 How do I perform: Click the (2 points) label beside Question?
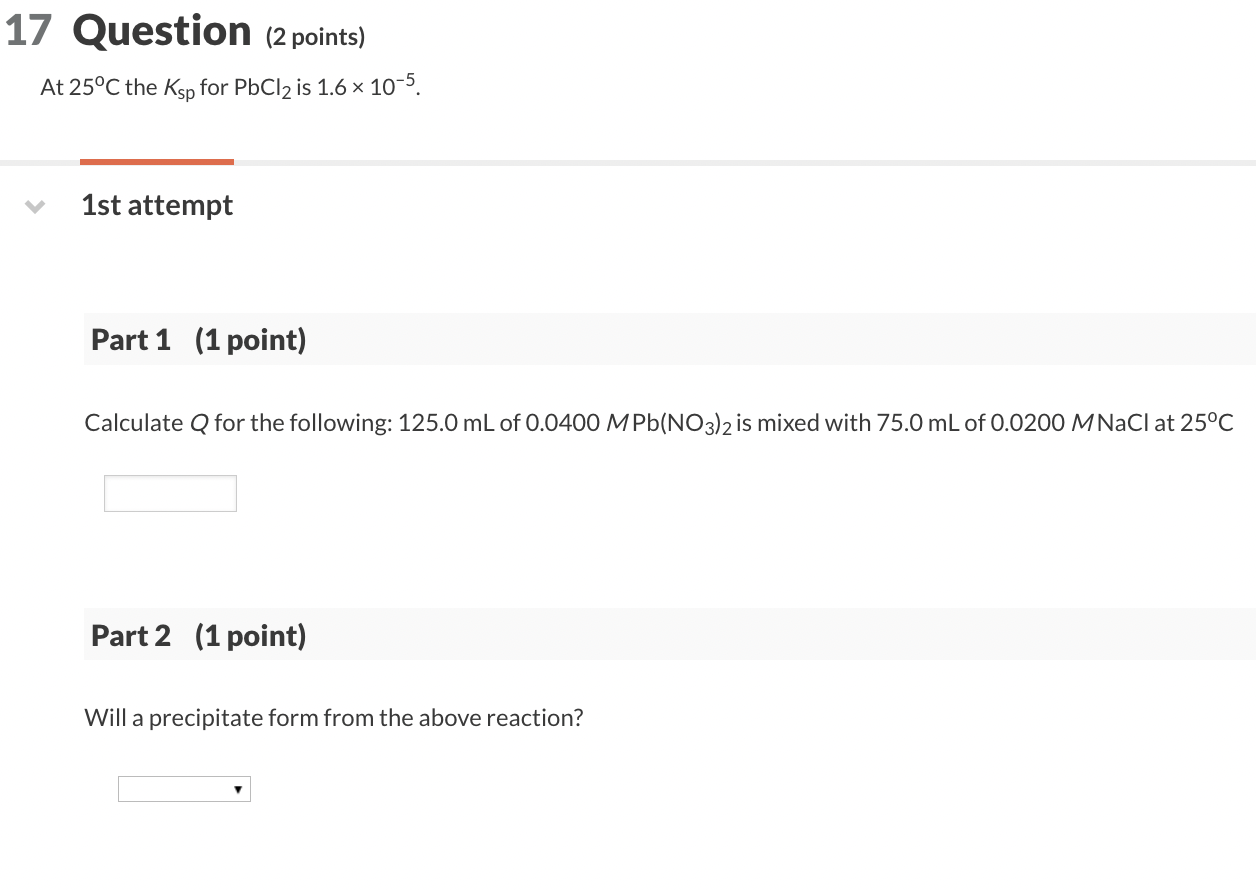click(x=315, y=36)
